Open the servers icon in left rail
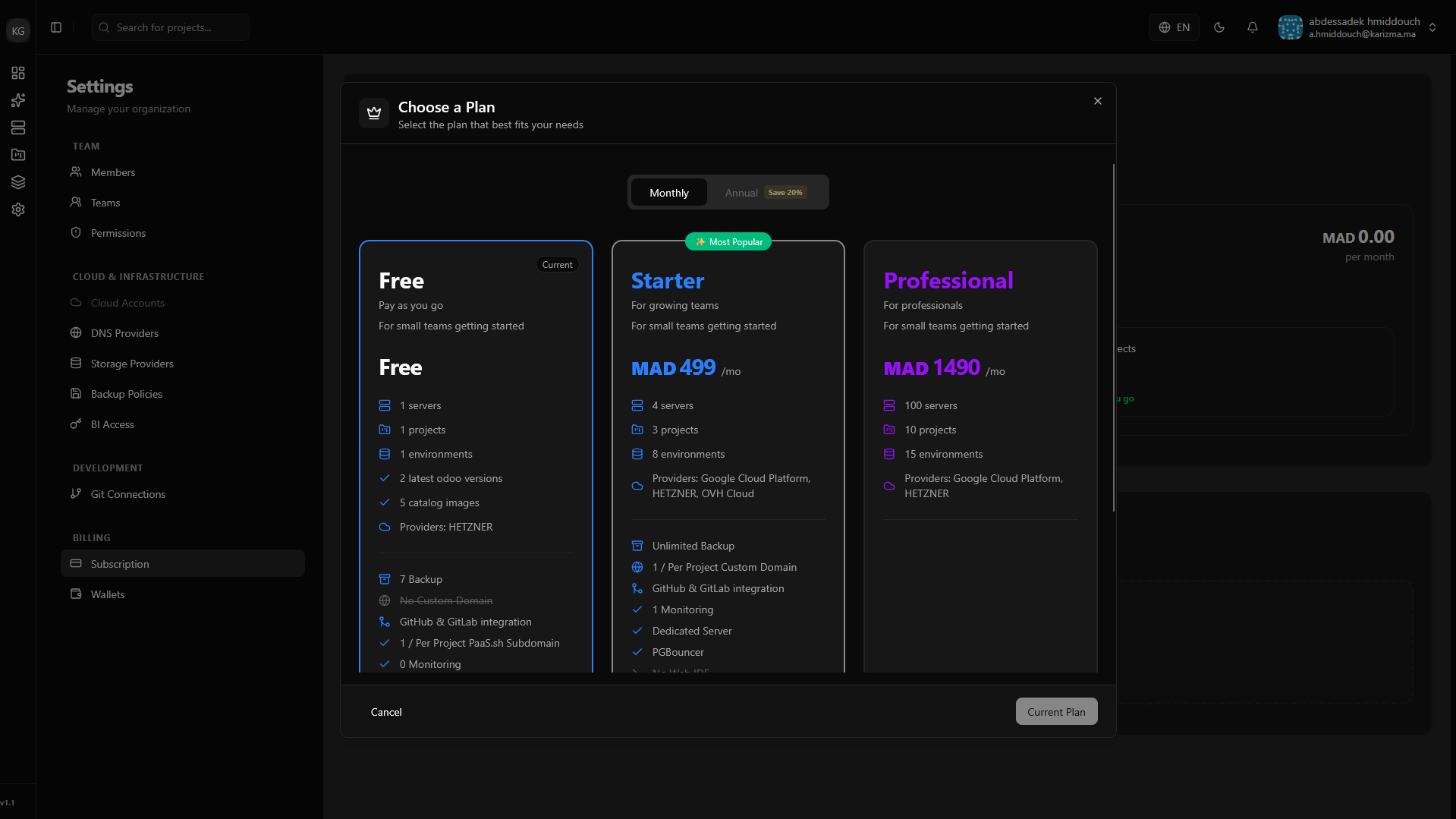Screen dimensions: 1456x819 [18, 128]
